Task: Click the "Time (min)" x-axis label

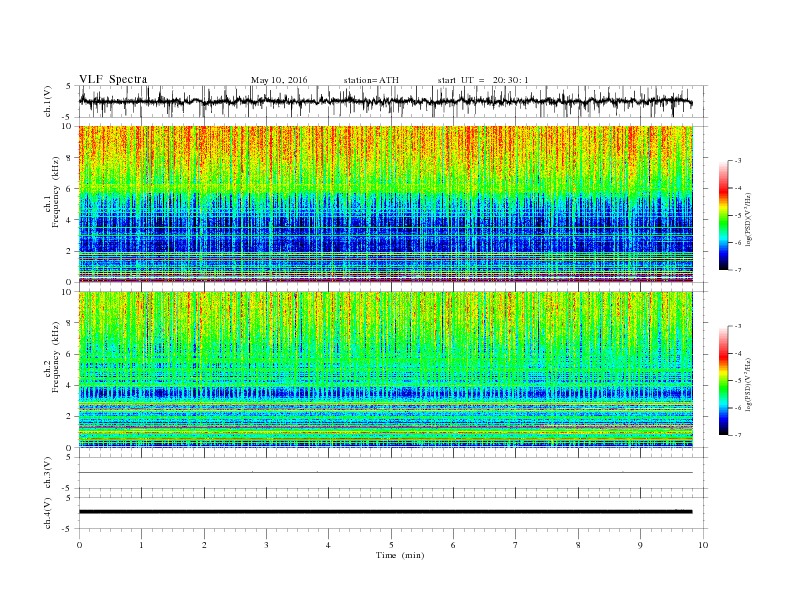Action: (x=400, y=555)
